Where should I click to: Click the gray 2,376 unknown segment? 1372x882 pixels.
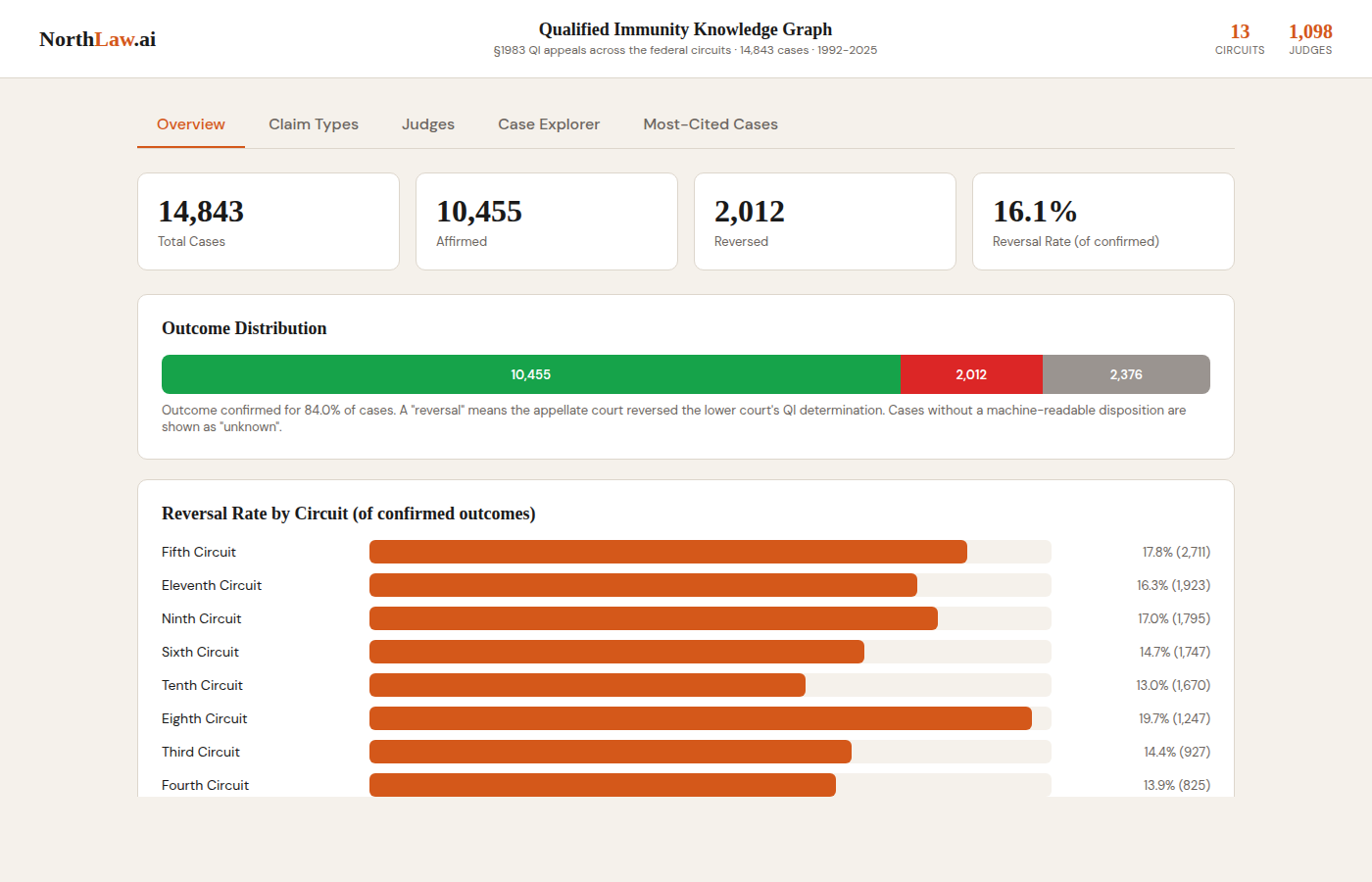1126,374
